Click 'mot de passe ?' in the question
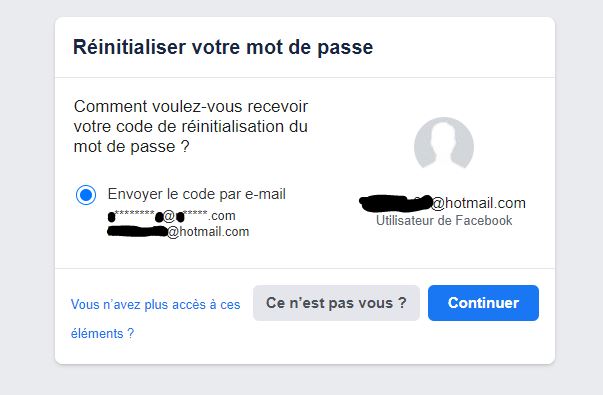 click(x=132, y=147)
